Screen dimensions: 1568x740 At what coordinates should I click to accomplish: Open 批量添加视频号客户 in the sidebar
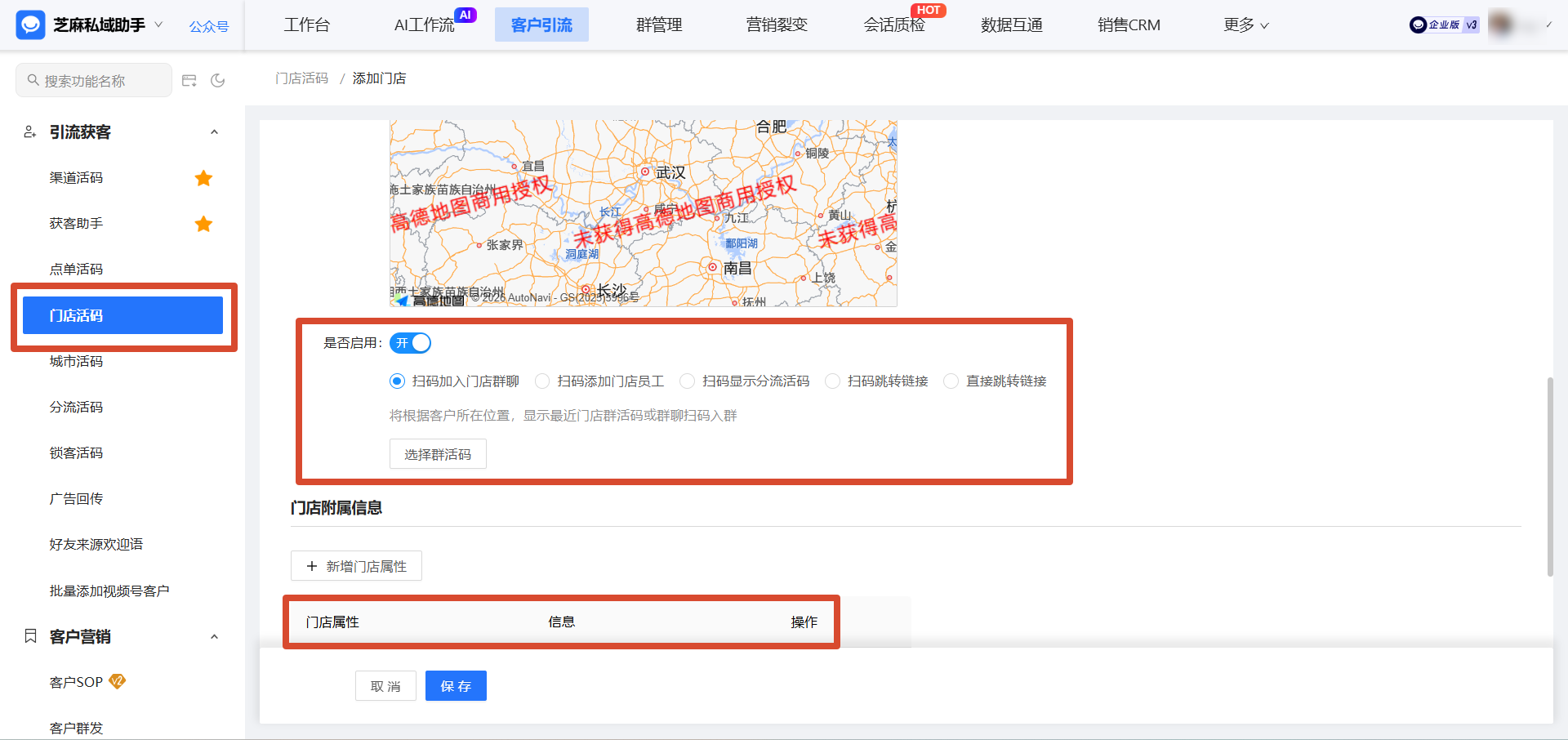click(109, 591)
